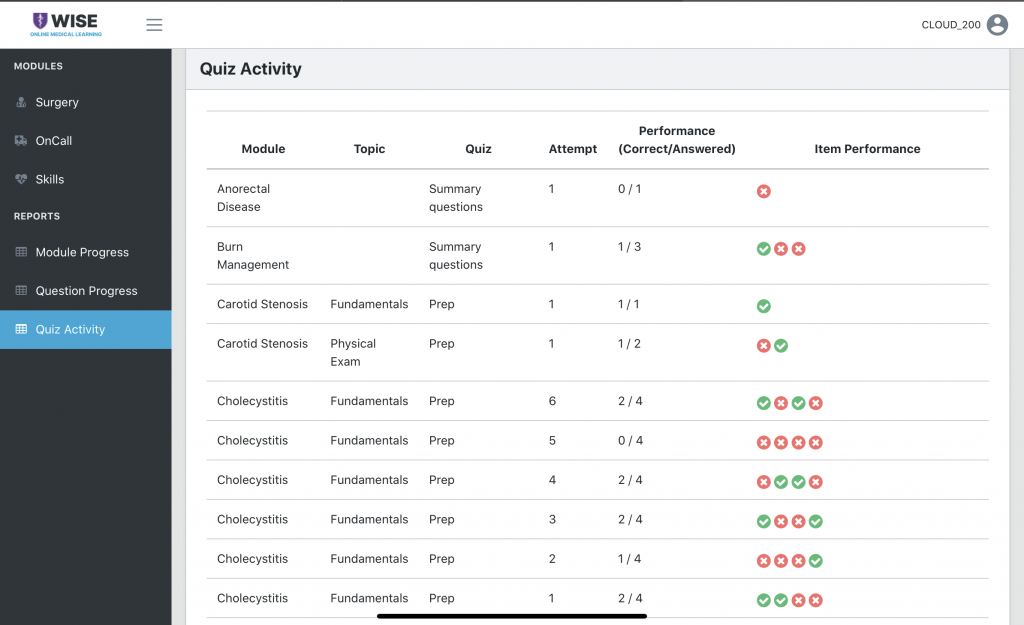Open the Question Progress report
This screenshot has width=1024, height=625.
[86, 291]
